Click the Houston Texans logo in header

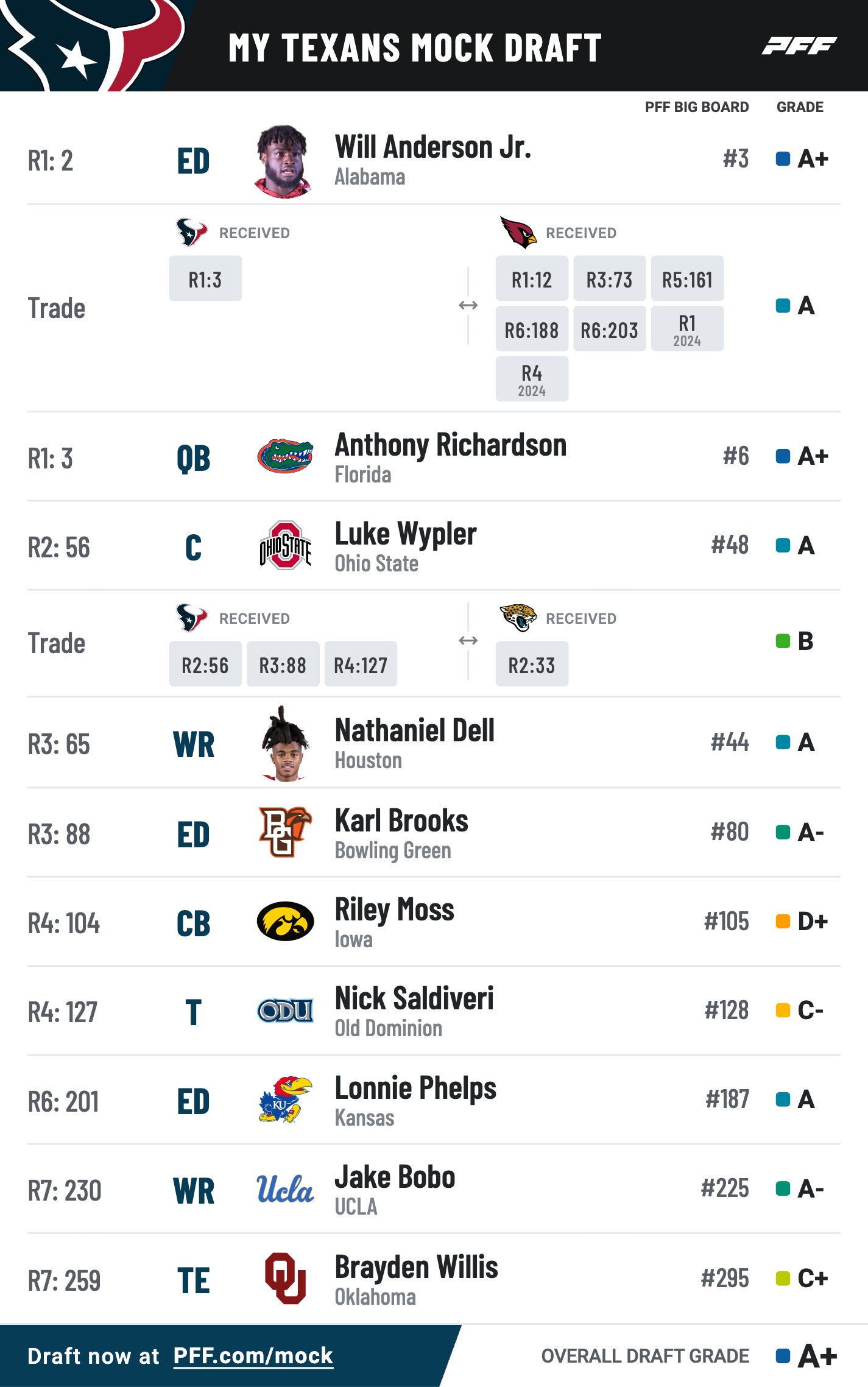click(x=91, y=44)
